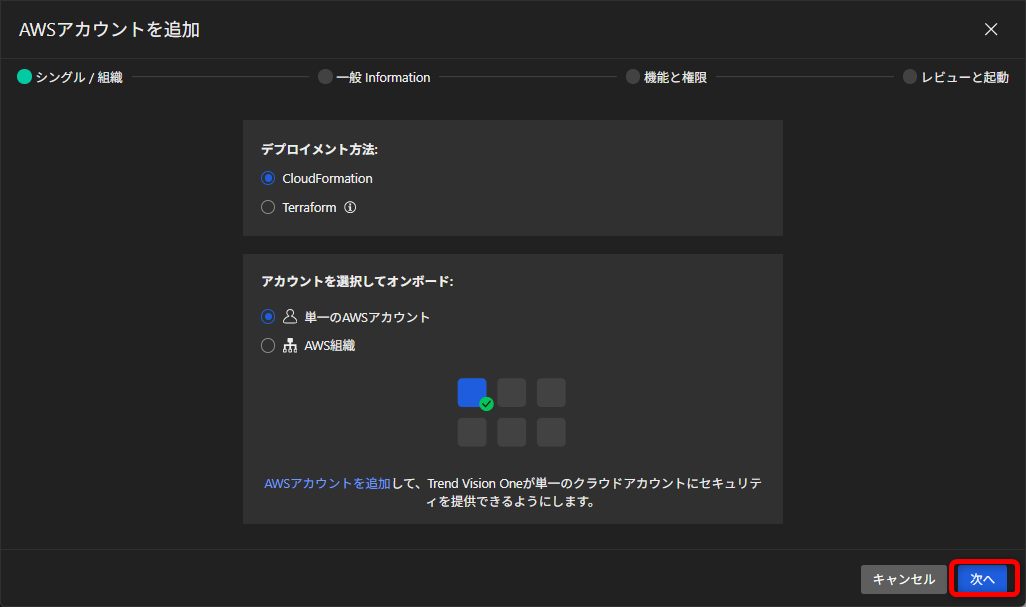Click the 次へ button
The height and width of the screenshot is (607, 1026).
[x=982, y=579]
